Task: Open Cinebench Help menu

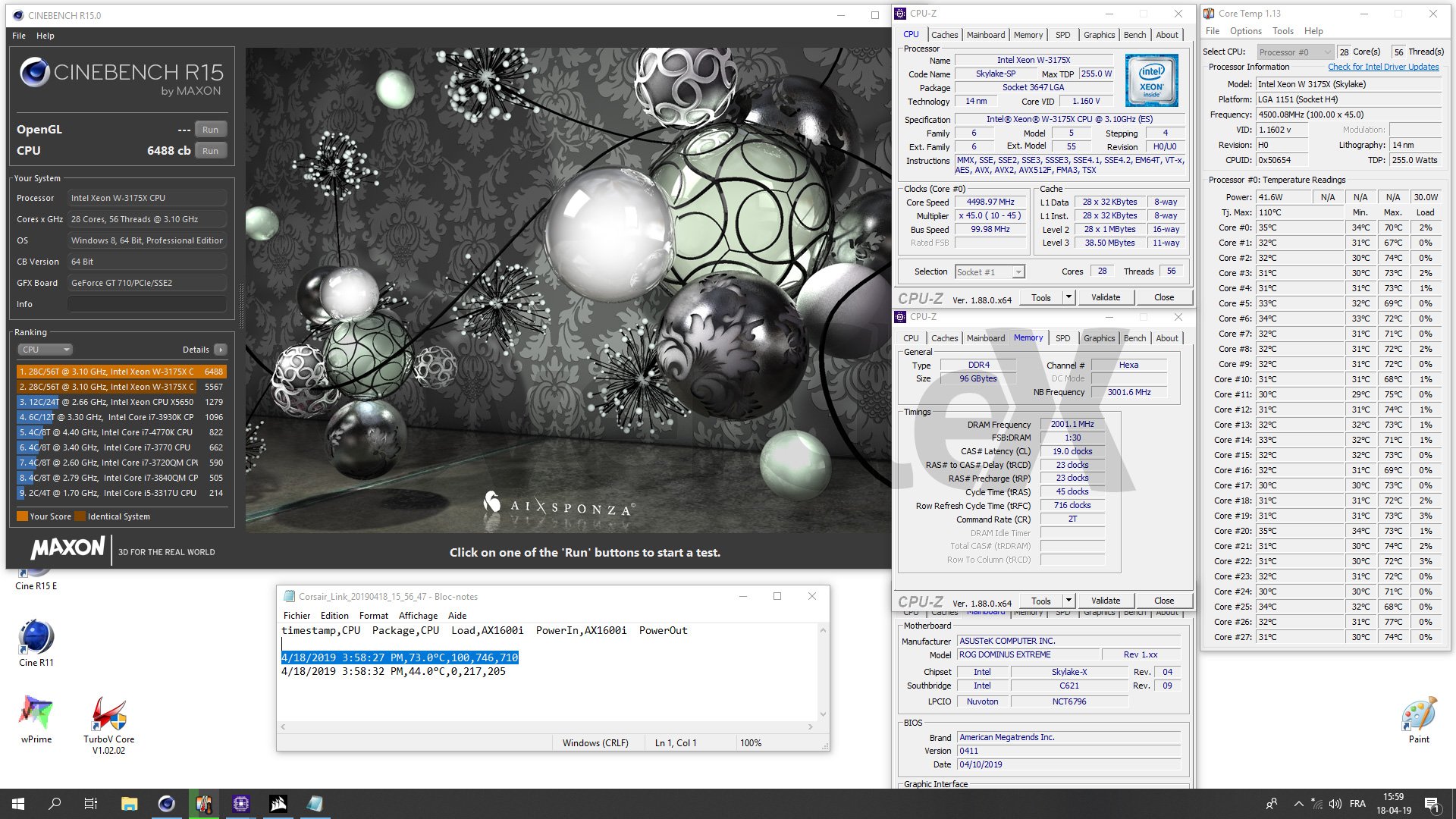Action: click(45, 36)
